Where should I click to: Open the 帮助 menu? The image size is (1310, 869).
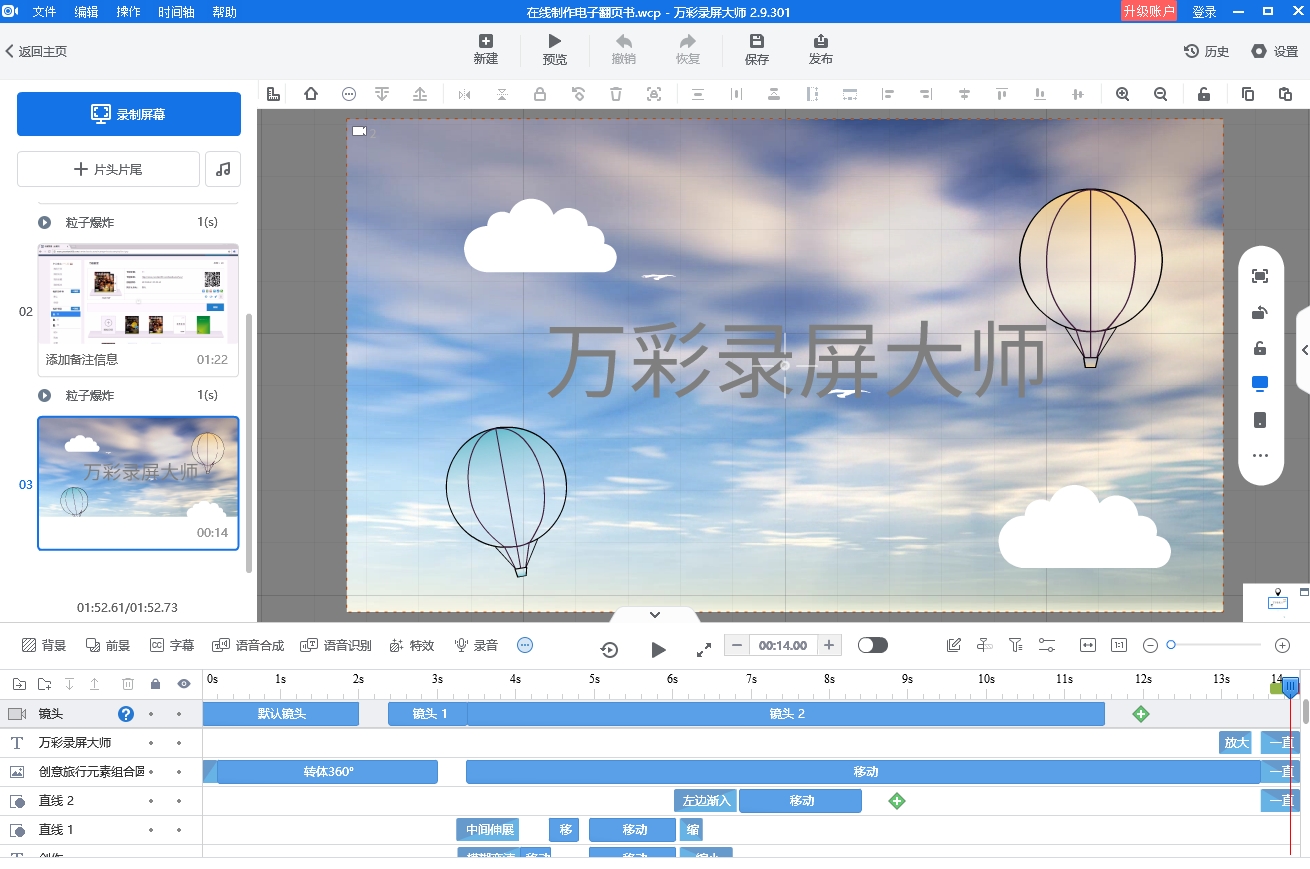click(x=225, y=12)
